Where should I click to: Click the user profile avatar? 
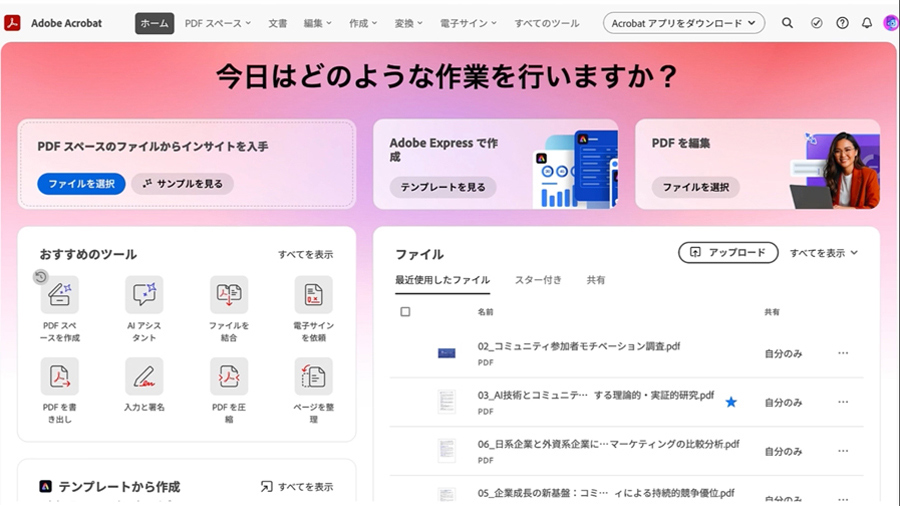[x=891, y=23]
